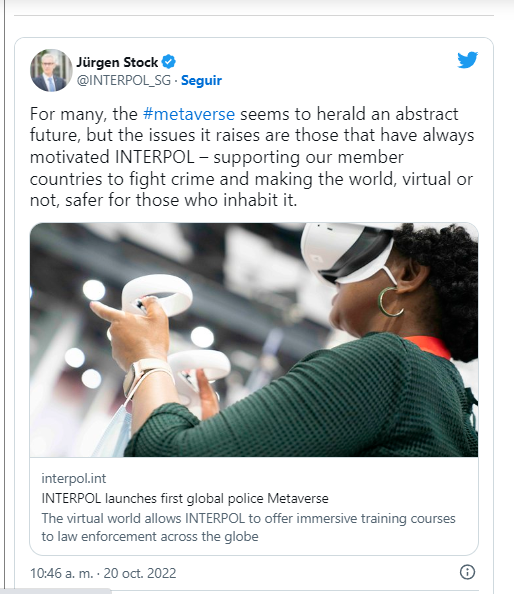Click the tweet text starting 'For many, the'

252,157
